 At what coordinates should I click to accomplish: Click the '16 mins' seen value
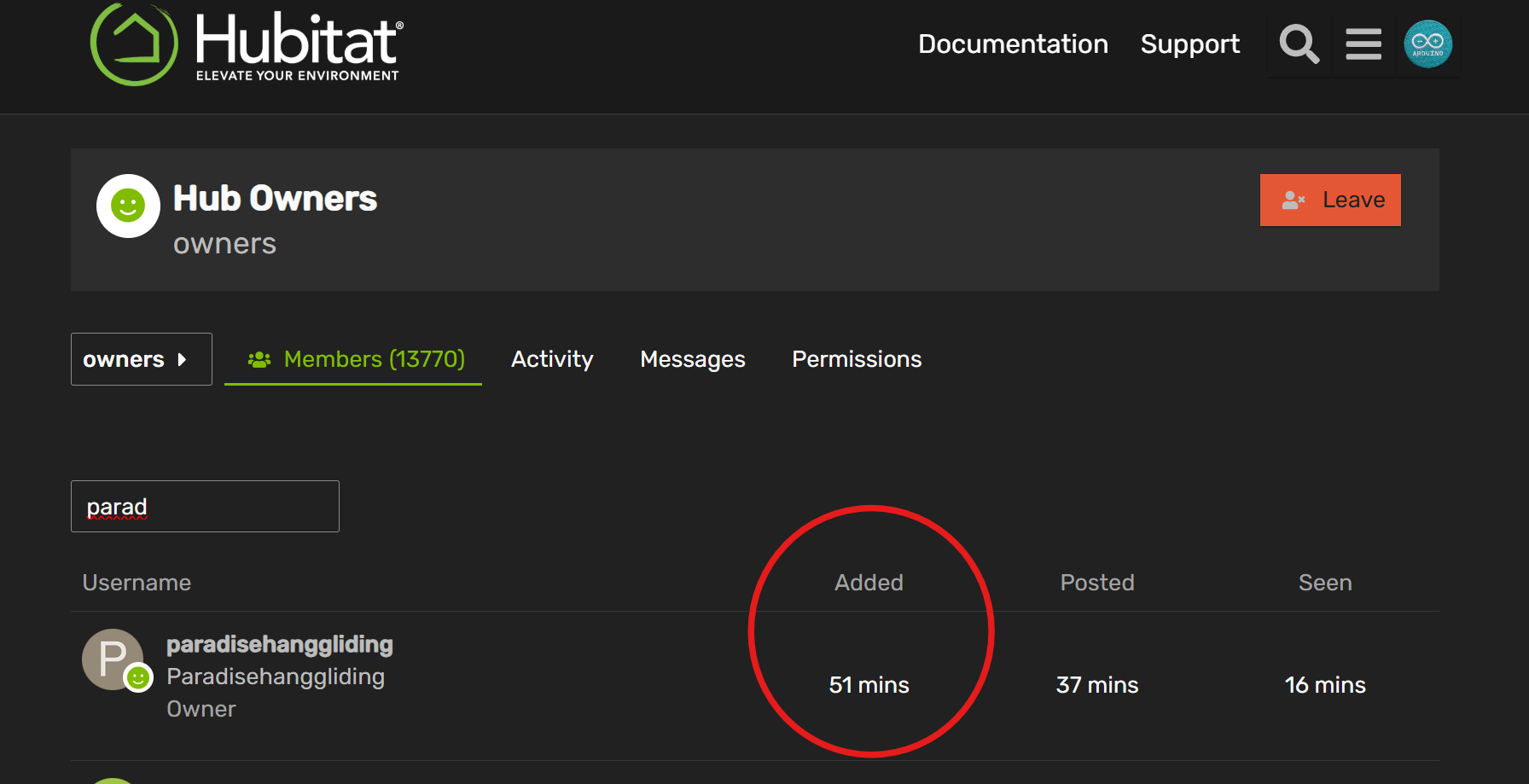[1325, 685]
